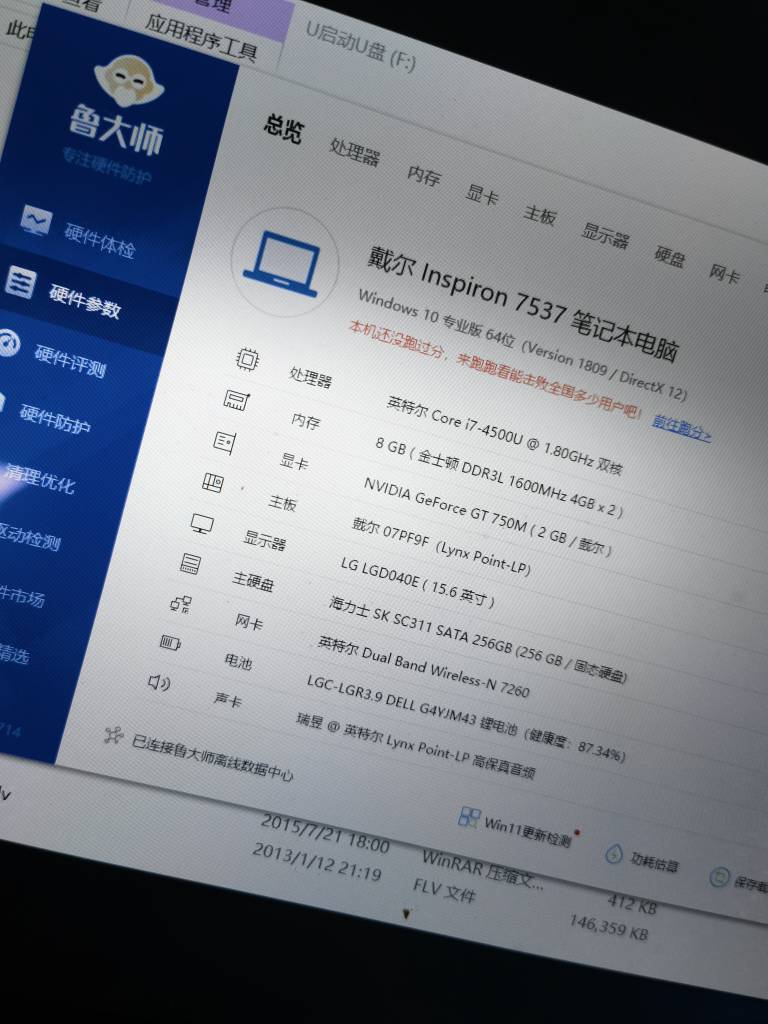Click the graphics card icon
768x1024 pixels.
pyautogui.click(x=224, y=442)
